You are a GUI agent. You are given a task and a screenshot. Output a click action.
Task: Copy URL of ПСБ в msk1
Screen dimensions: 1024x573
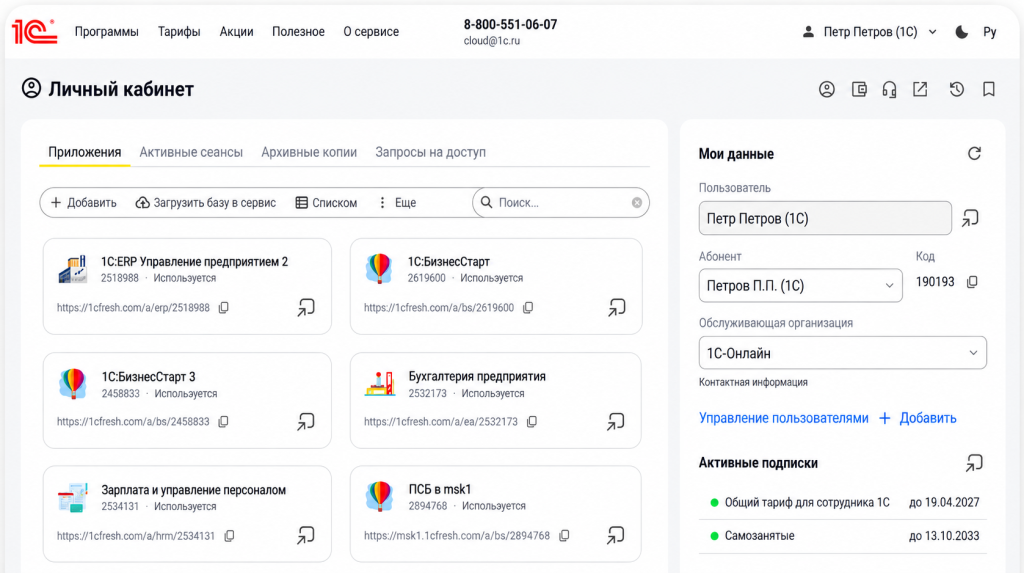pyautogui.click(x=564, y=536)
